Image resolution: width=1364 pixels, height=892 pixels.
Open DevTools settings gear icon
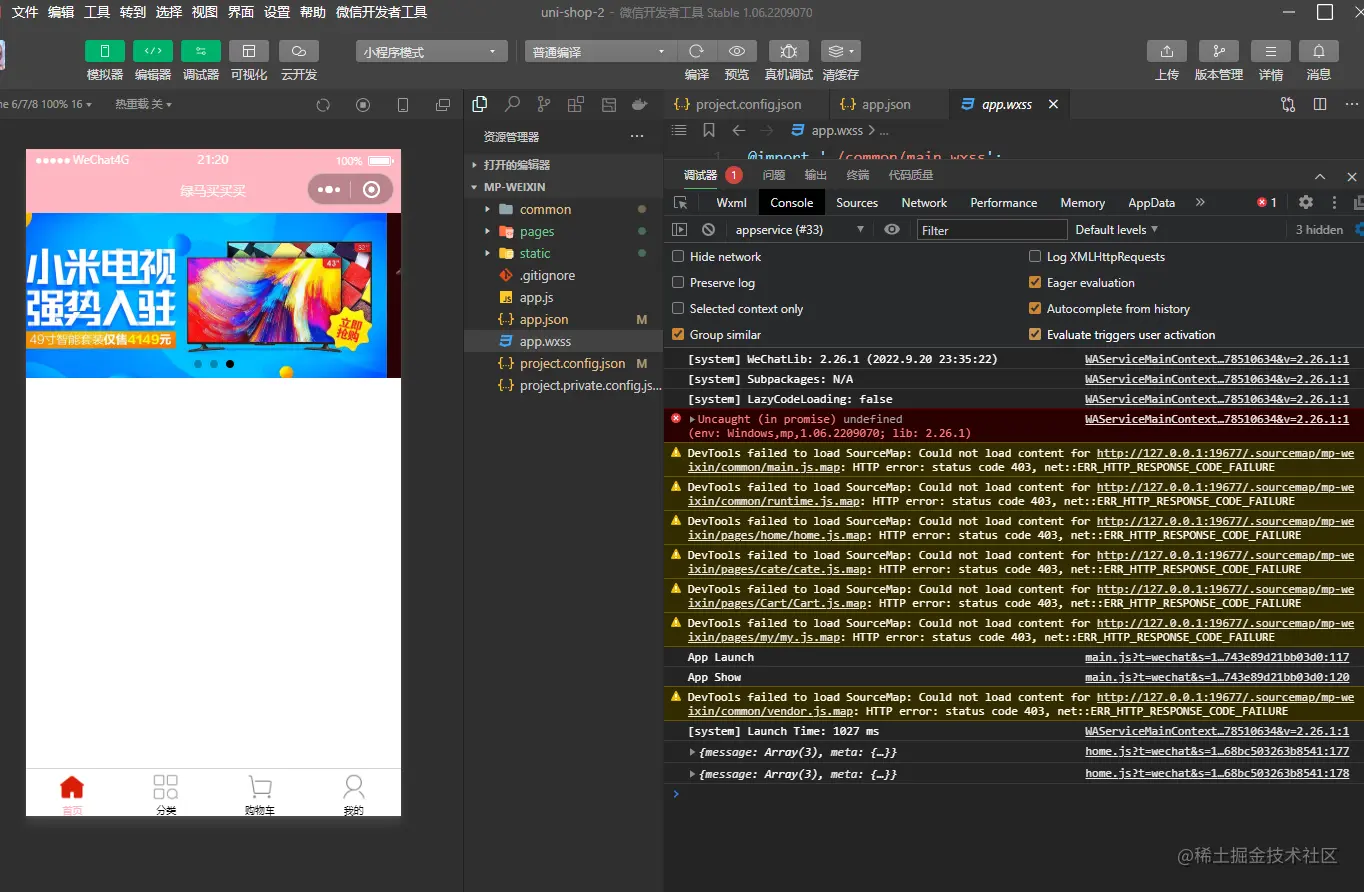click(1306, 202)
